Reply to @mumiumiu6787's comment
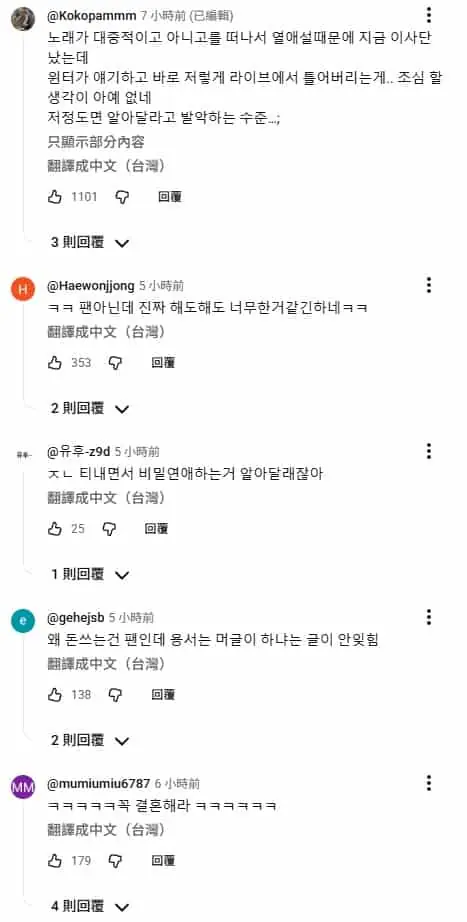Screen dimensions: 467x922 (x=164, y=861)
